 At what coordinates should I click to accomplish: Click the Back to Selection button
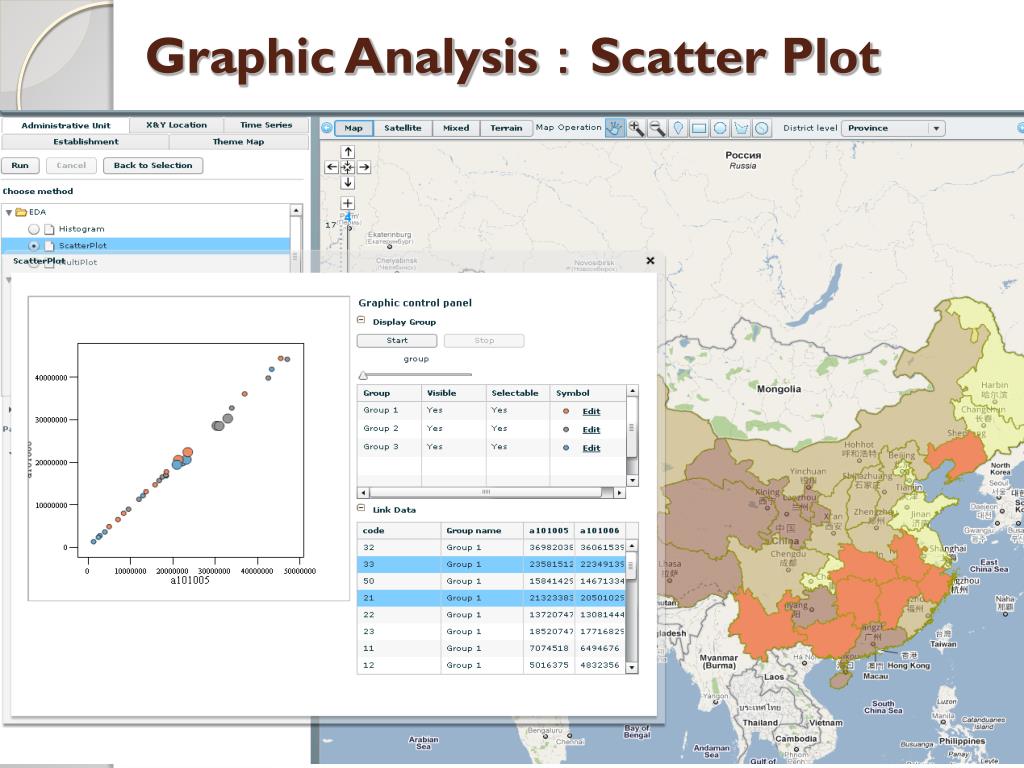pyautogui.click(x=153, y=165)
